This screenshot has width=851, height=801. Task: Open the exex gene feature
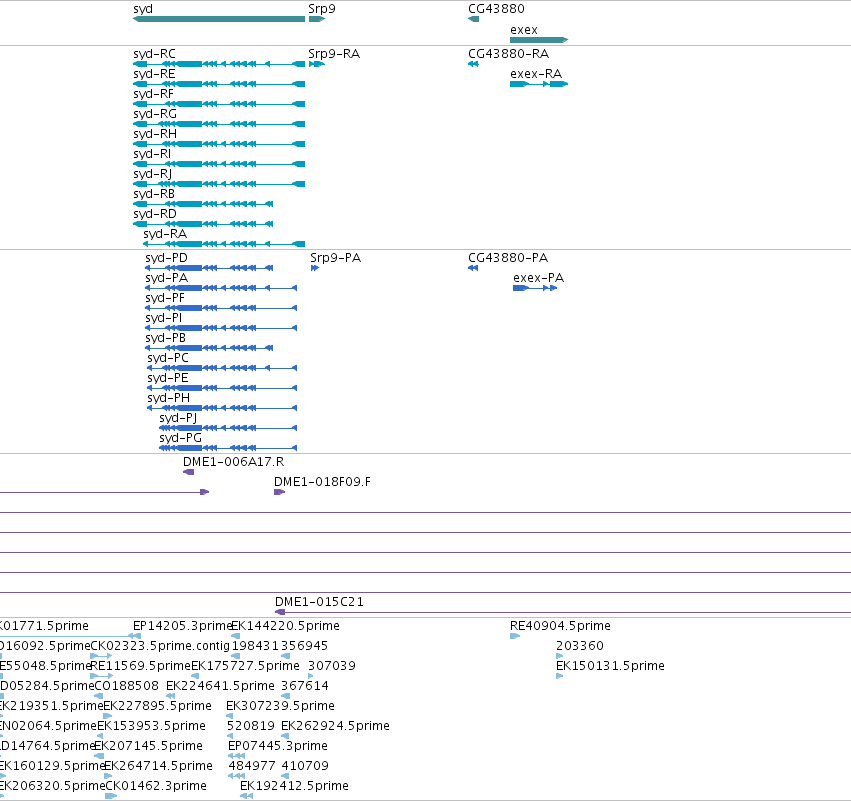539,40
